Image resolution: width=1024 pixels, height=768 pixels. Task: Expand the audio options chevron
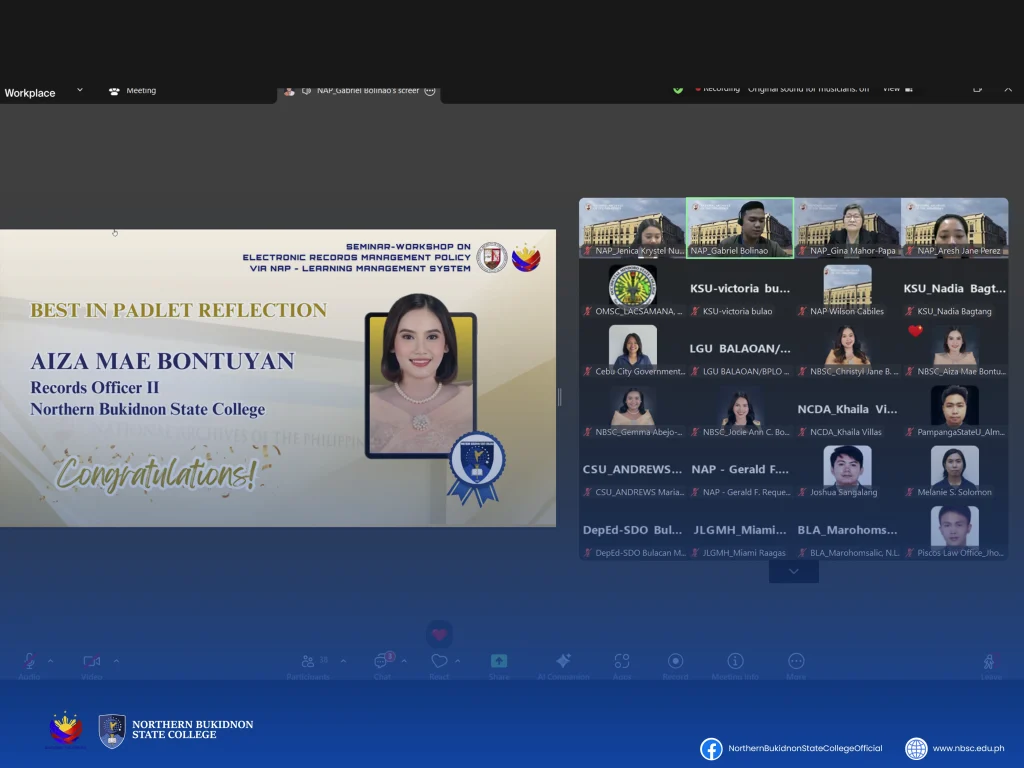tap(50, 661)
